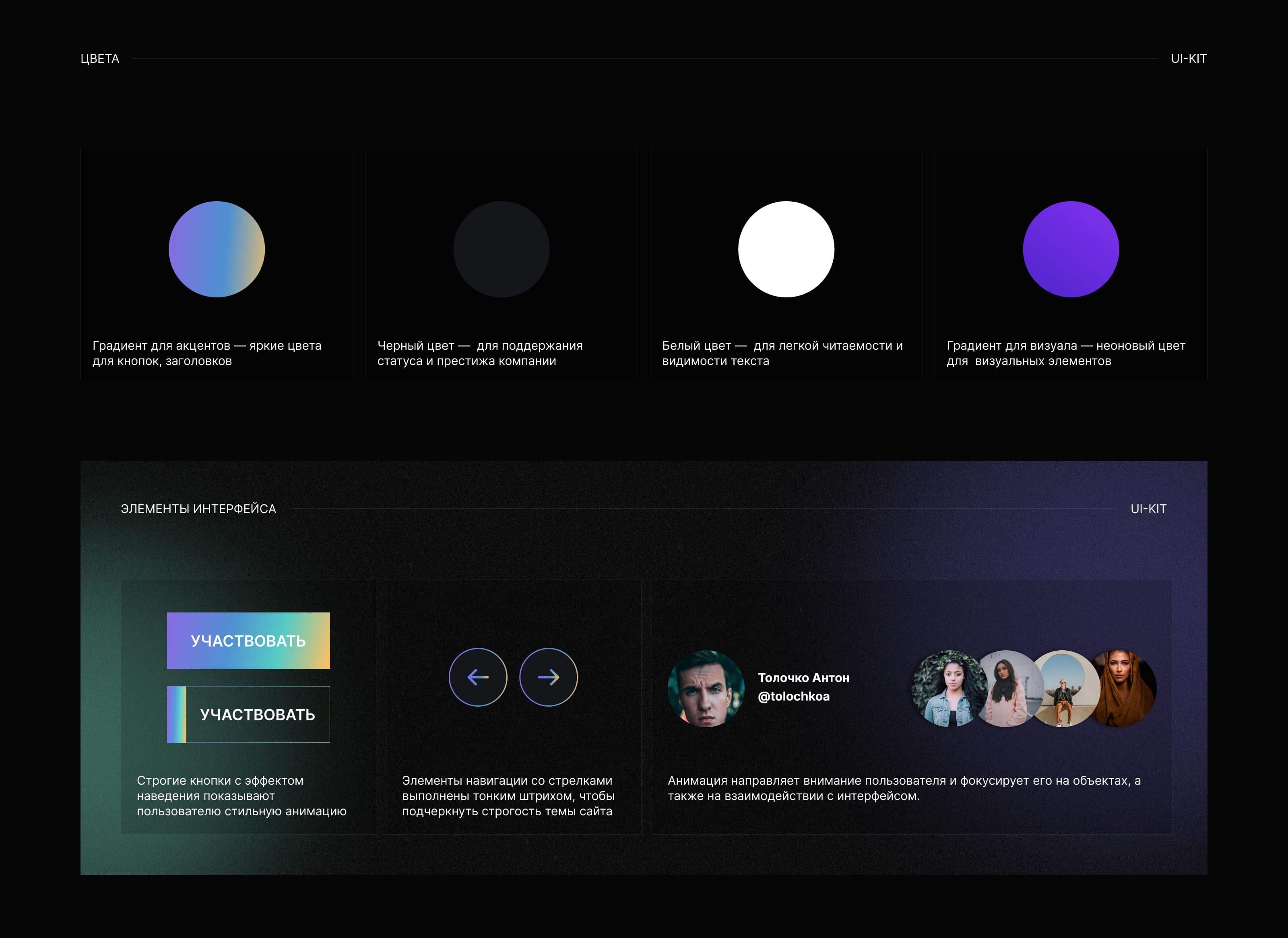Image resolution: width=1288 pixels, height=938 pixels.
Task: Click the ЭЛЕМЕНТЫ ИНТЕРФЕЙСА section heading
Action: click(x=198, y=509)
